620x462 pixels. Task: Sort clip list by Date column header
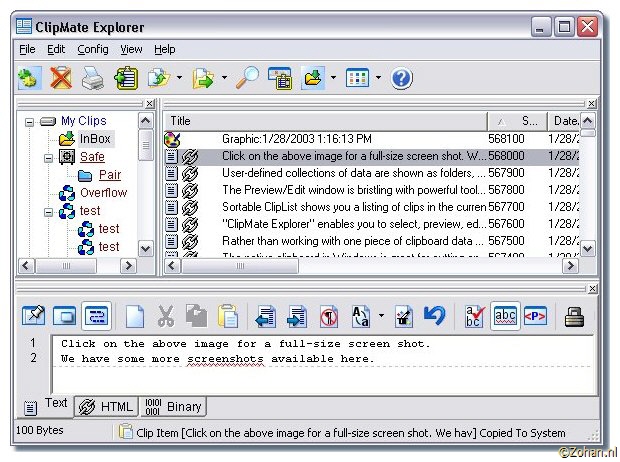[x=564, y=121]
